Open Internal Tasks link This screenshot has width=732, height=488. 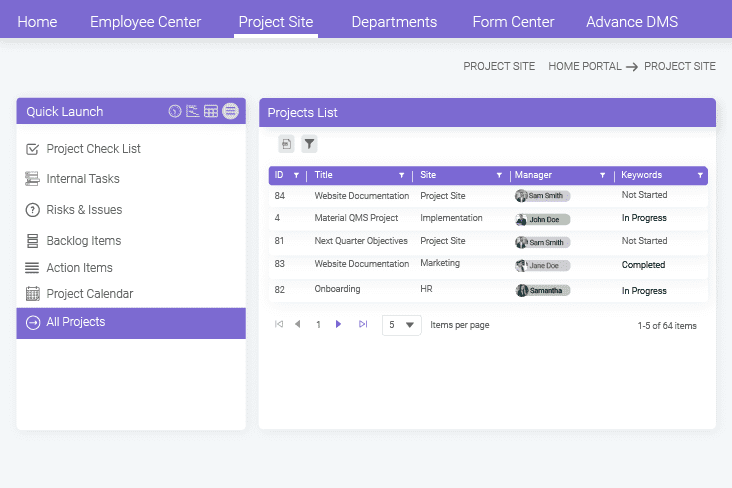click(x=83, y=179)
